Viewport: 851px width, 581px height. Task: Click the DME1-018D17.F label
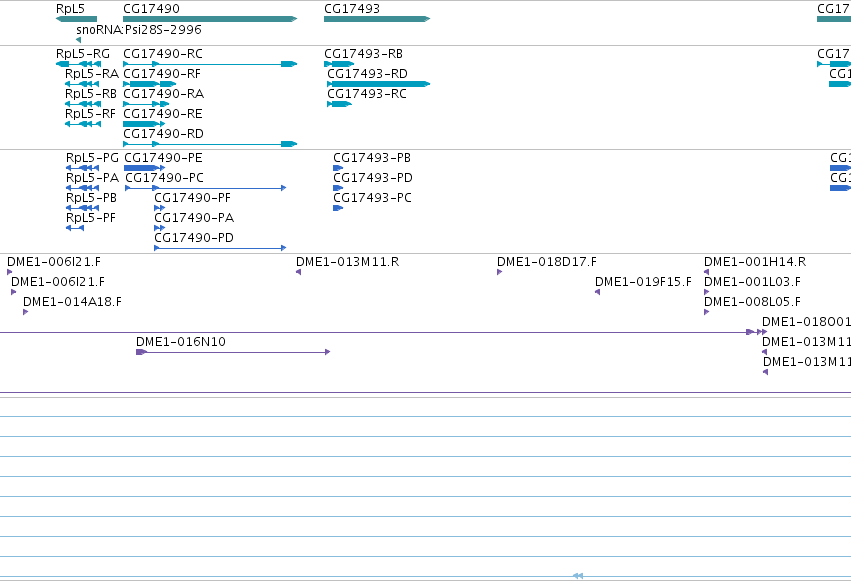pos(547,262)
